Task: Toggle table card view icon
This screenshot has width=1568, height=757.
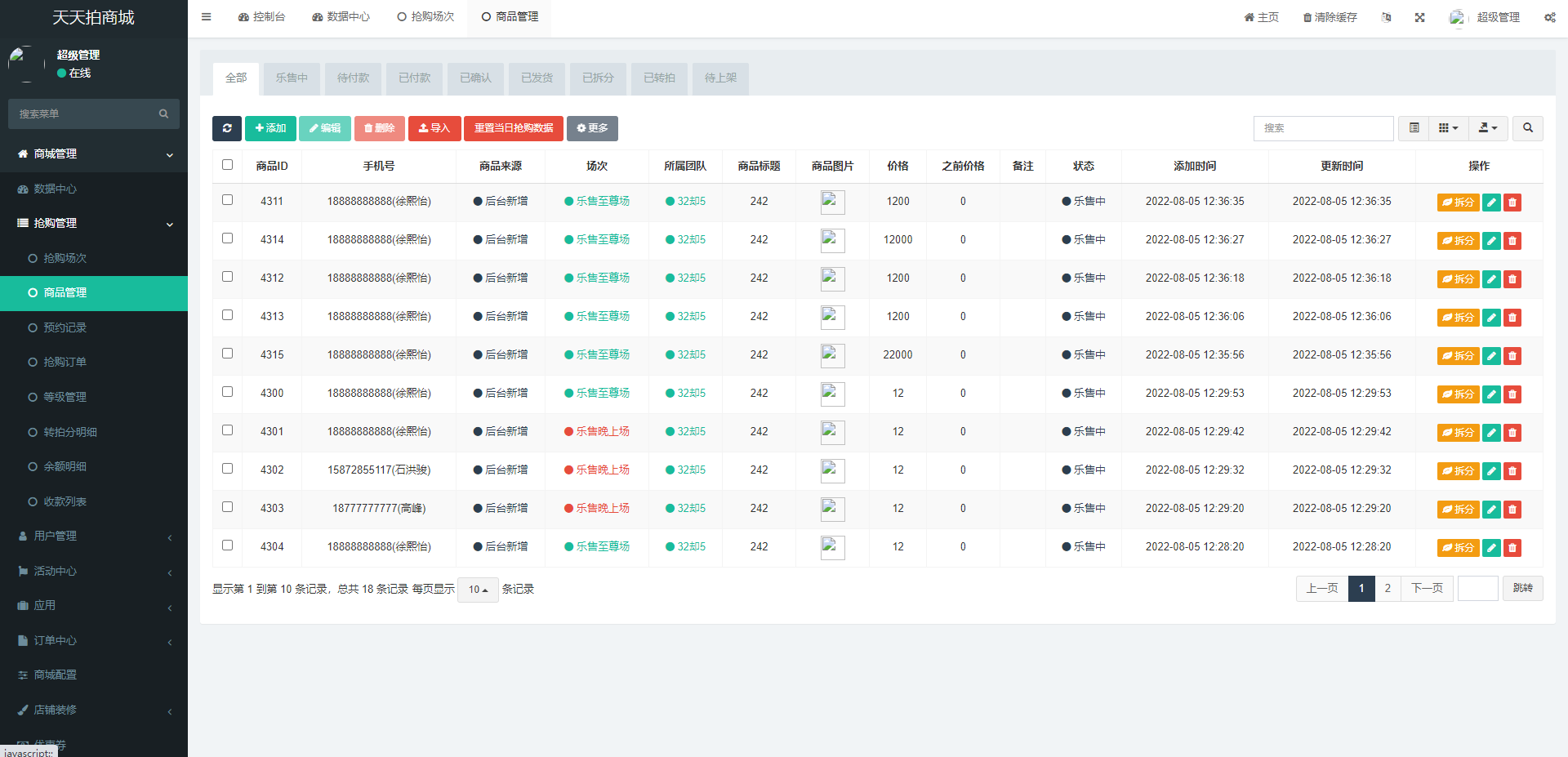Action: pyautogui.click(x=1414, y=128)
